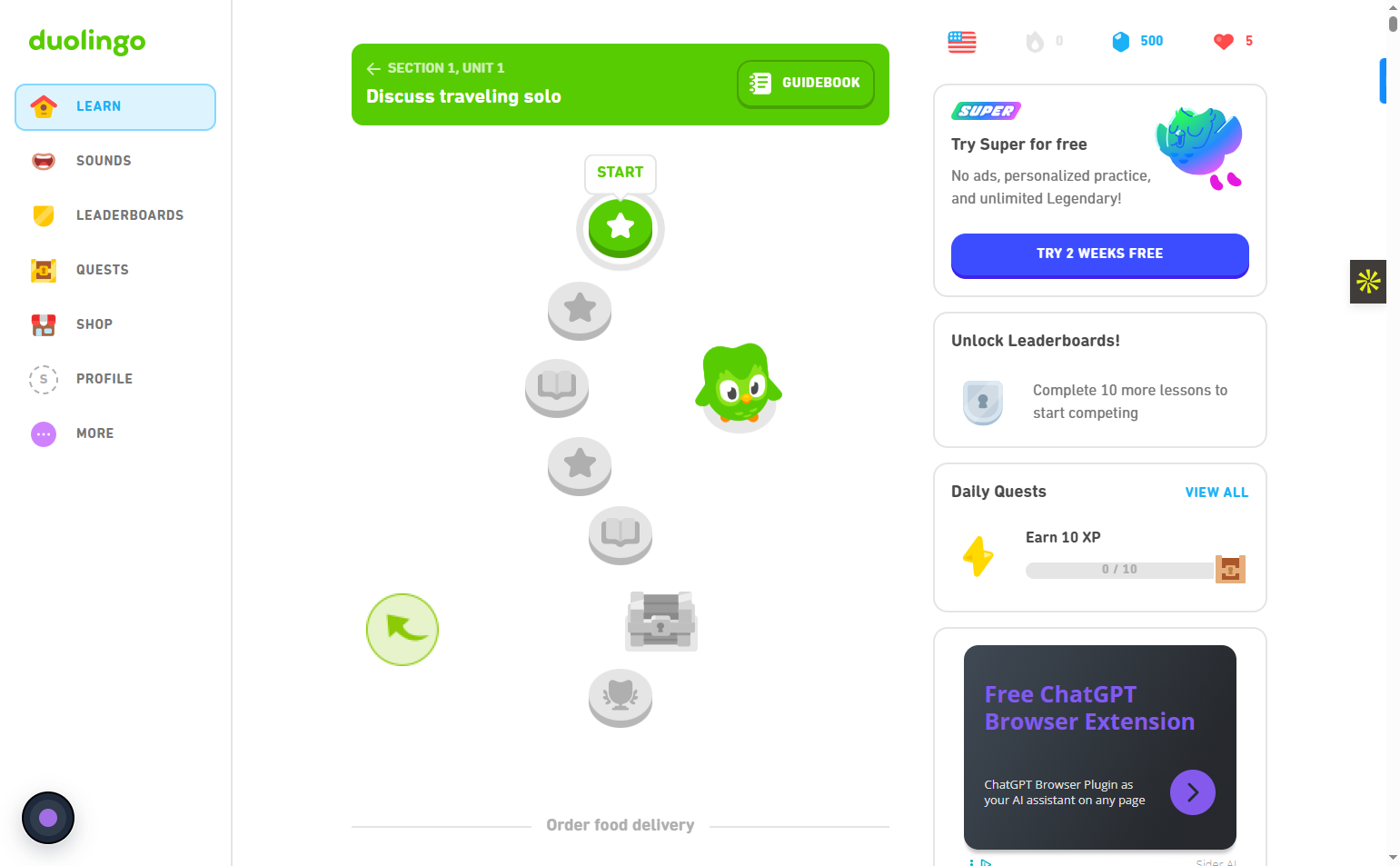View all daily quests link

1216,493
